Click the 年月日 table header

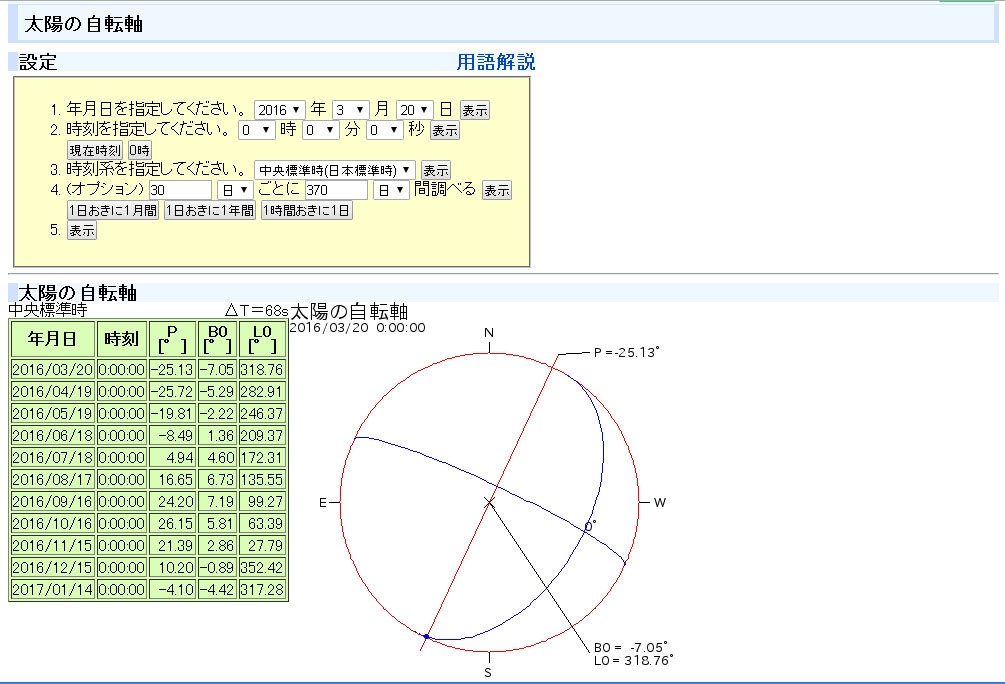click(x=53, y=338)
